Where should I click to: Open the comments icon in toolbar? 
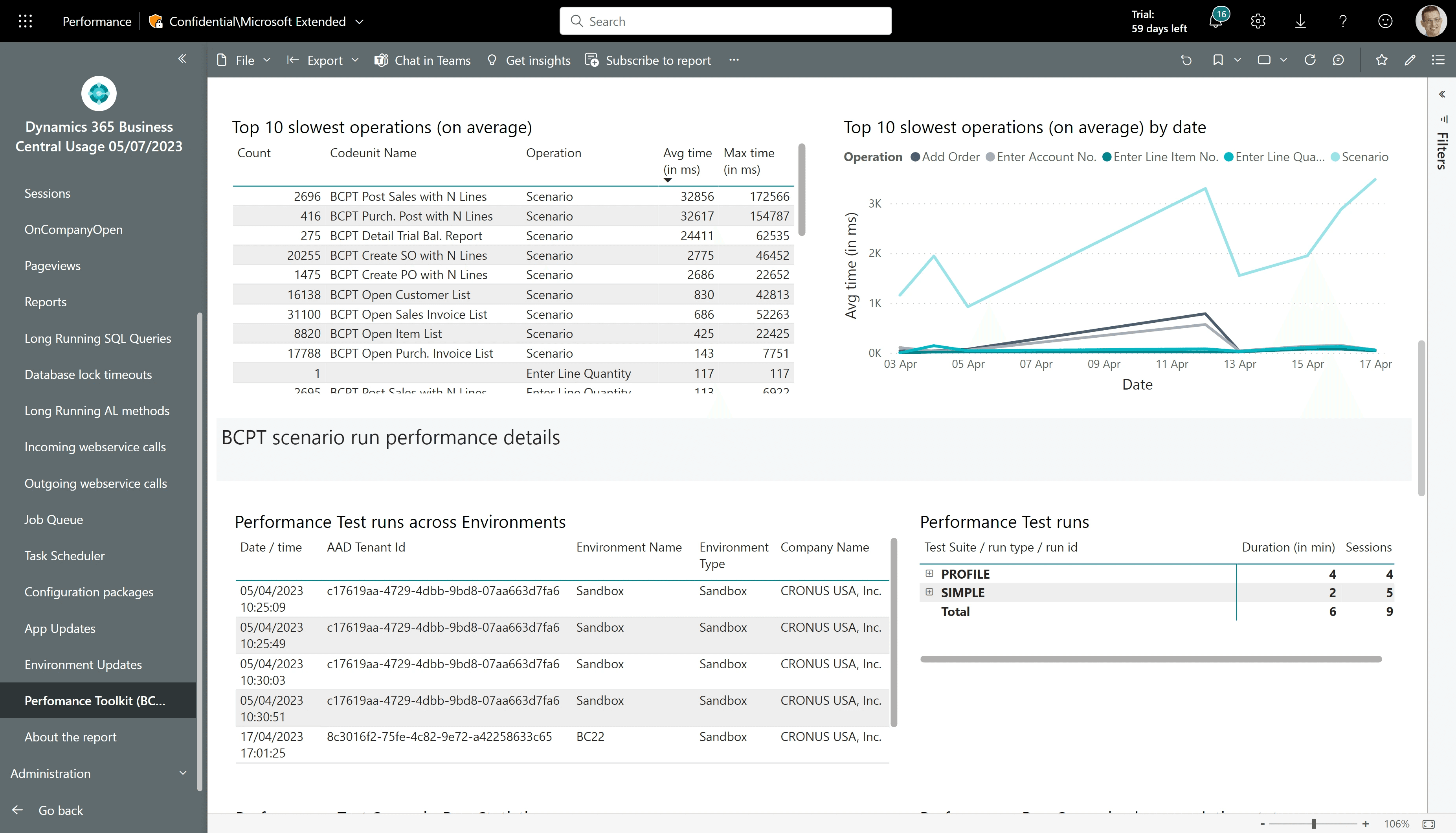(1338, 60)
